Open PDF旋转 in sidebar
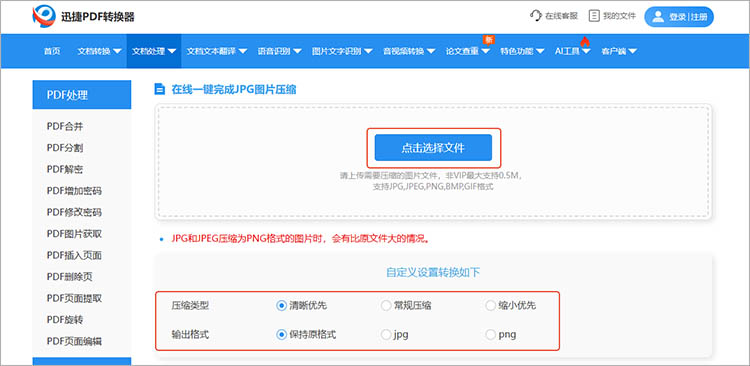This screenshot has height=366, width=750. [x=65, y=319]
